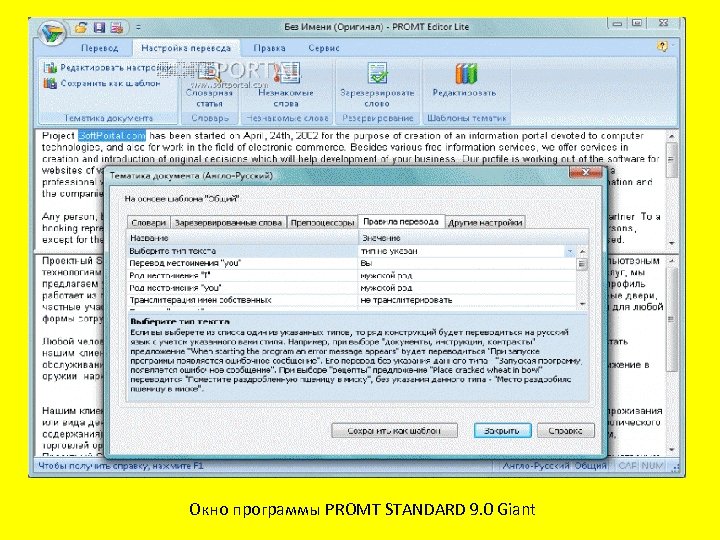Open the Препроцессоры dialog tab

coord(322,223)
